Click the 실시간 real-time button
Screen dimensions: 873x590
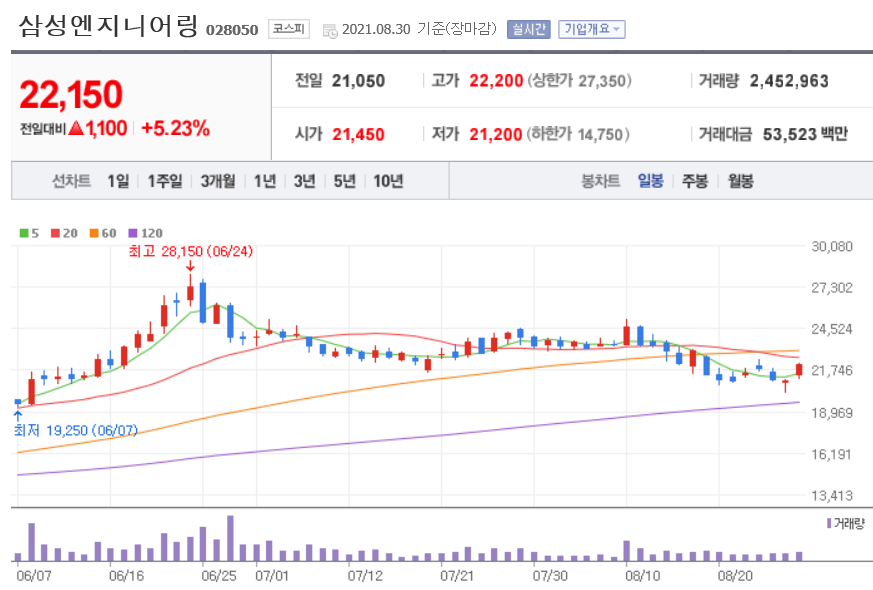(528, 29)
